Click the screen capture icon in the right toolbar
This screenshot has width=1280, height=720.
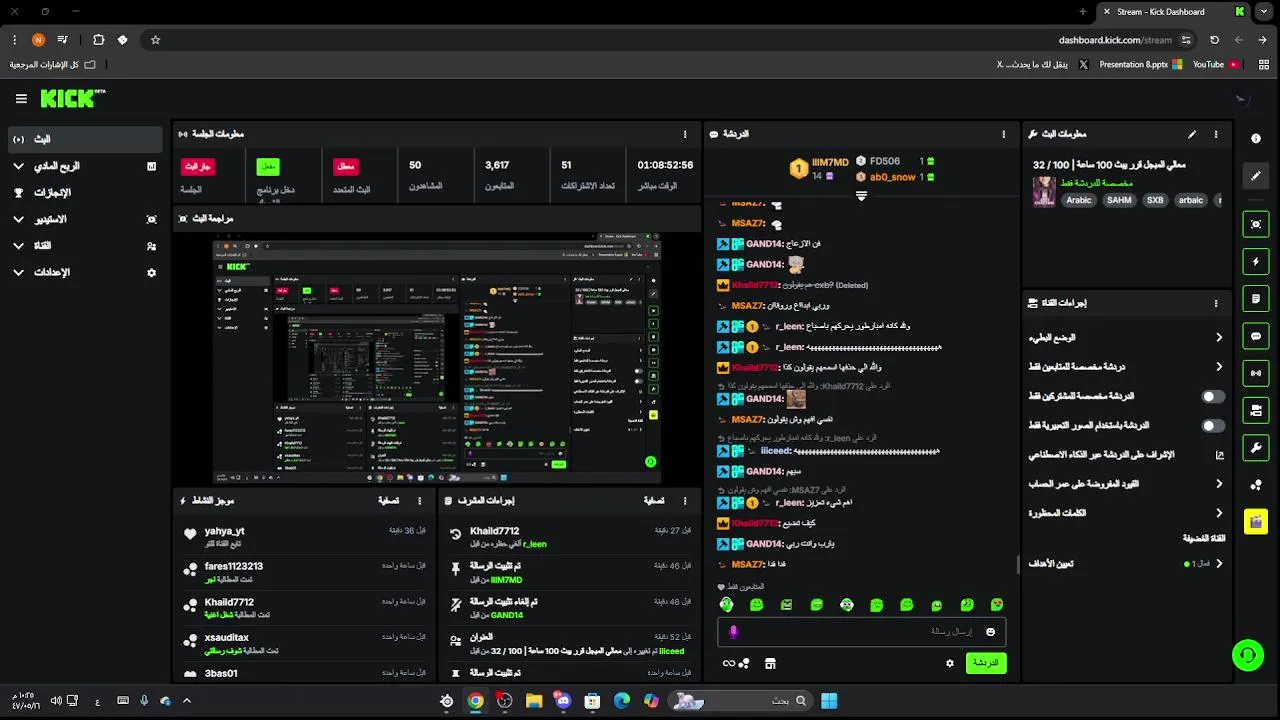(x=1256, y=224)
